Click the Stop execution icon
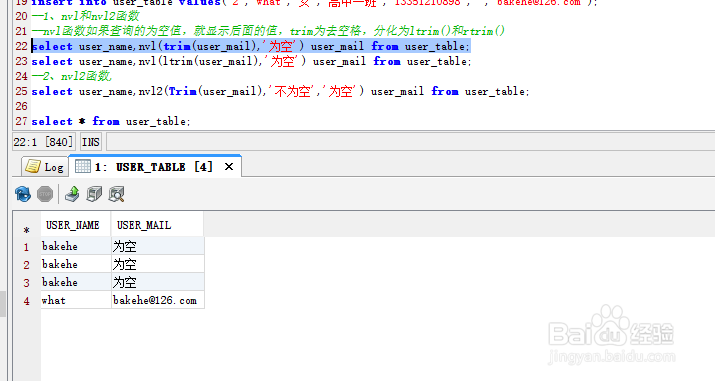715x381 pixels. click(45, 194)
